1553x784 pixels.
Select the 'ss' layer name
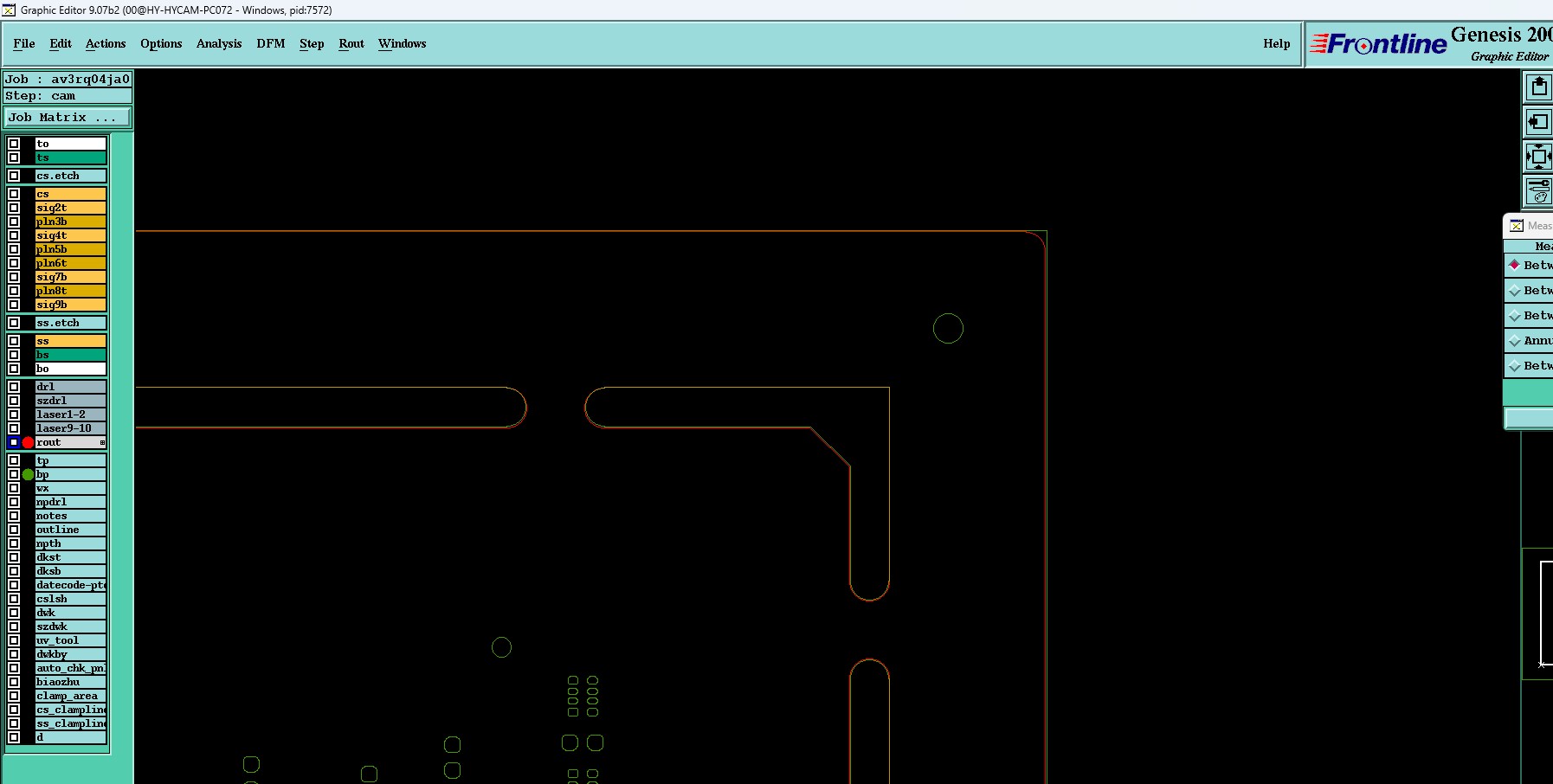tap(71, 341)
